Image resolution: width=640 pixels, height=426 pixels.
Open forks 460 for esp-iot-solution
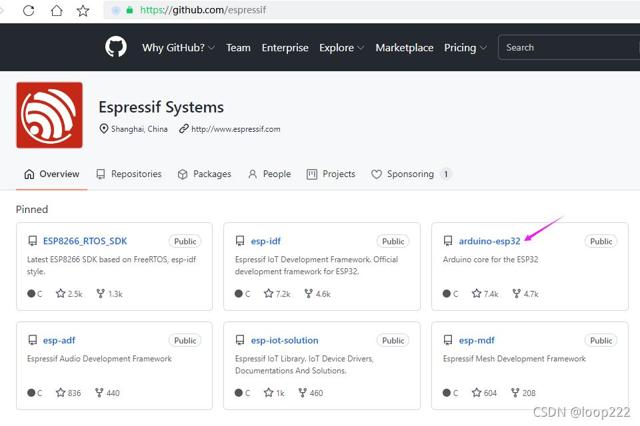(311, 393)
